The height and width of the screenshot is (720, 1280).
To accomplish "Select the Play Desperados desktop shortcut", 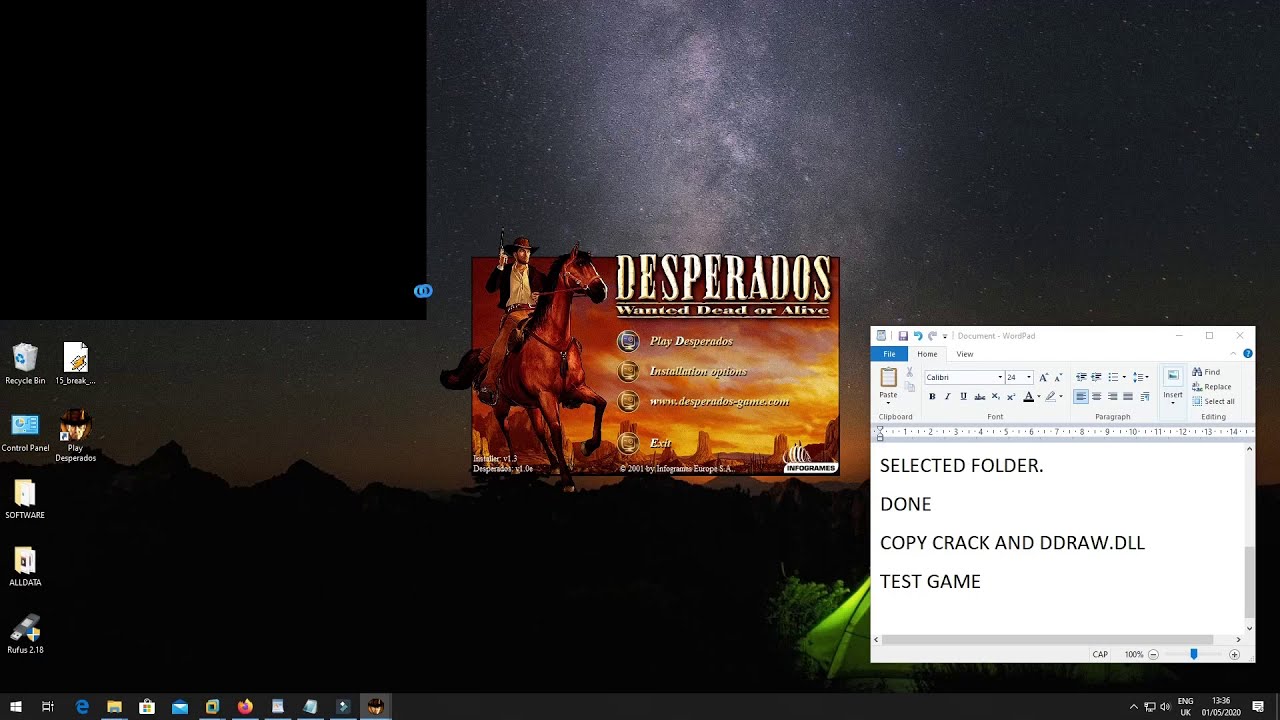I will (x=76, y=436).
